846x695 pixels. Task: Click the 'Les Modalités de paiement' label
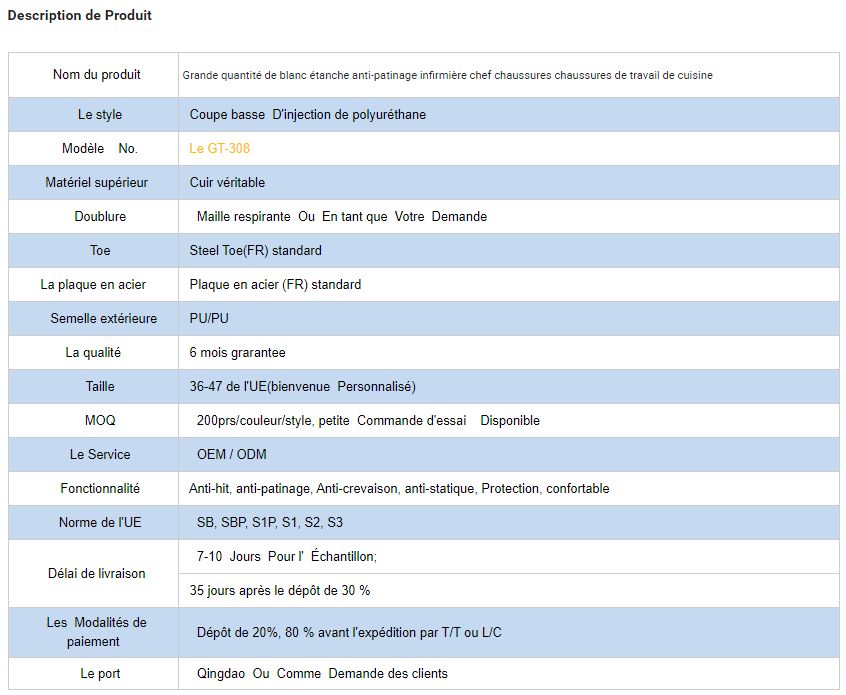coord(96,632)
